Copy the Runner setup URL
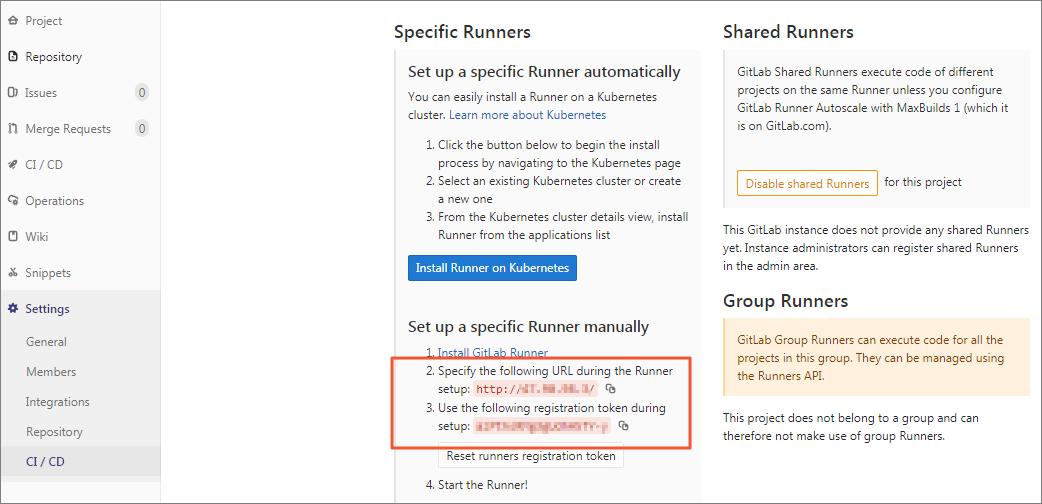1042x504 pixels. pyautogui.click(x=611, y=389)
